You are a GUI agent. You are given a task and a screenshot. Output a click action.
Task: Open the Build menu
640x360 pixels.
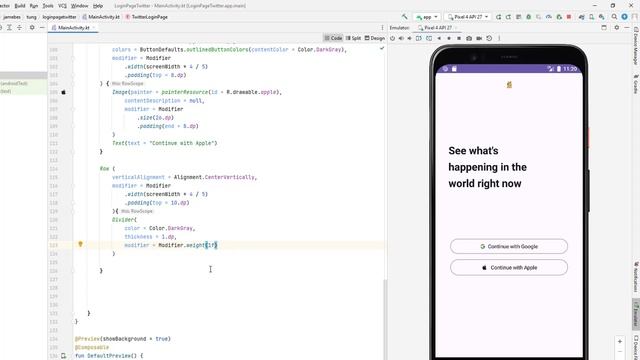click(x=20, y=6)
